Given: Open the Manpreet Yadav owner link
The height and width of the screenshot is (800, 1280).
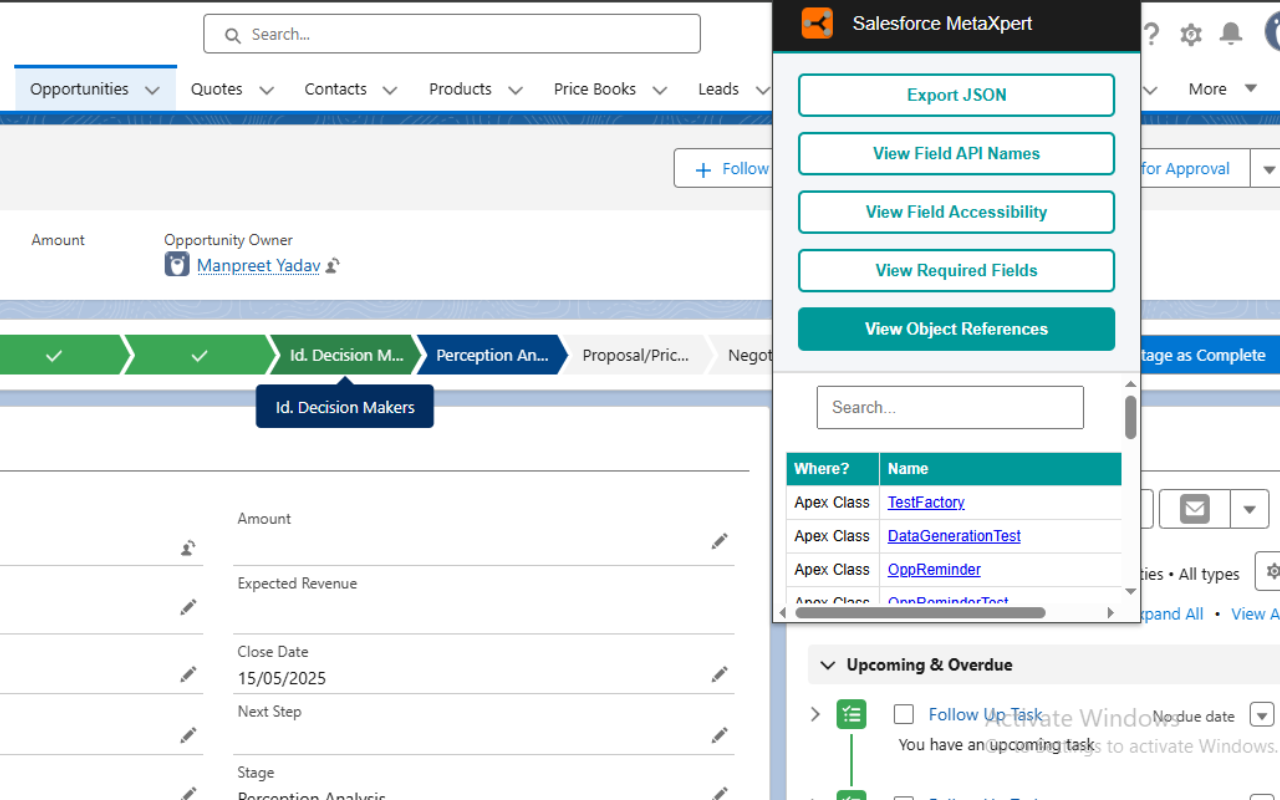Looking at the screenshot, I should click(258, 265).
